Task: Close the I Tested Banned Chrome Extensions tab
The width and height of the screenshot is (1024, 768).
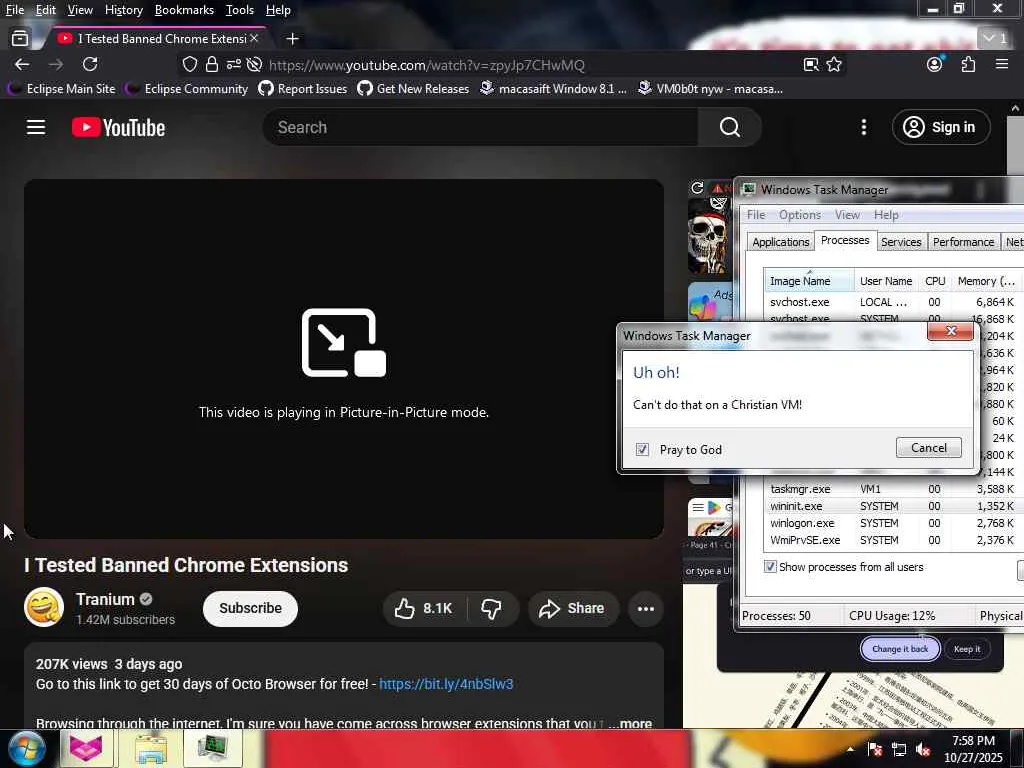Action: coord(254,39)
